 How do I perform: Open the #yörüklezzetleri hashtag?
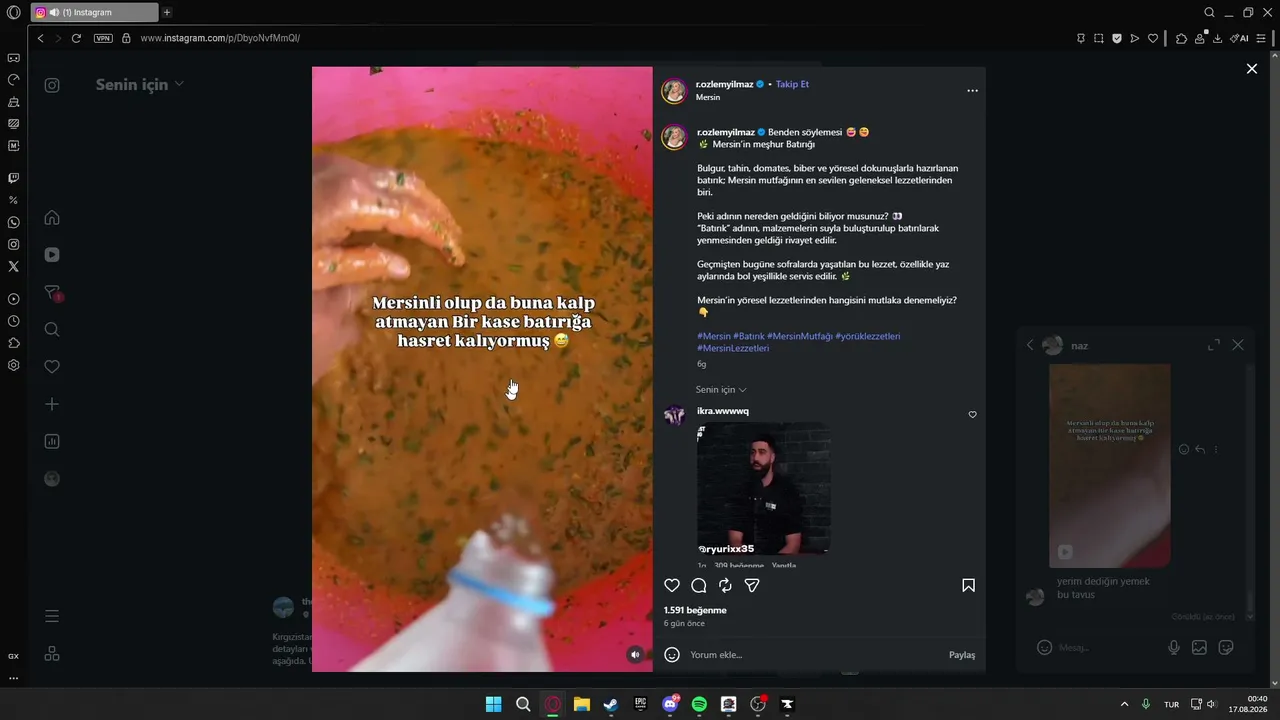868,337
